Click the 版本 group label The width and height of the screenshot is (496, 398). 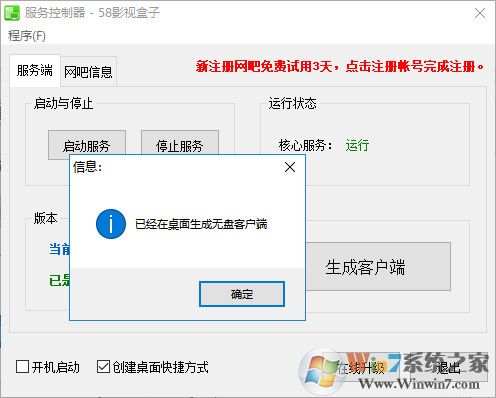pyautogui.click(x=46, y=218)
